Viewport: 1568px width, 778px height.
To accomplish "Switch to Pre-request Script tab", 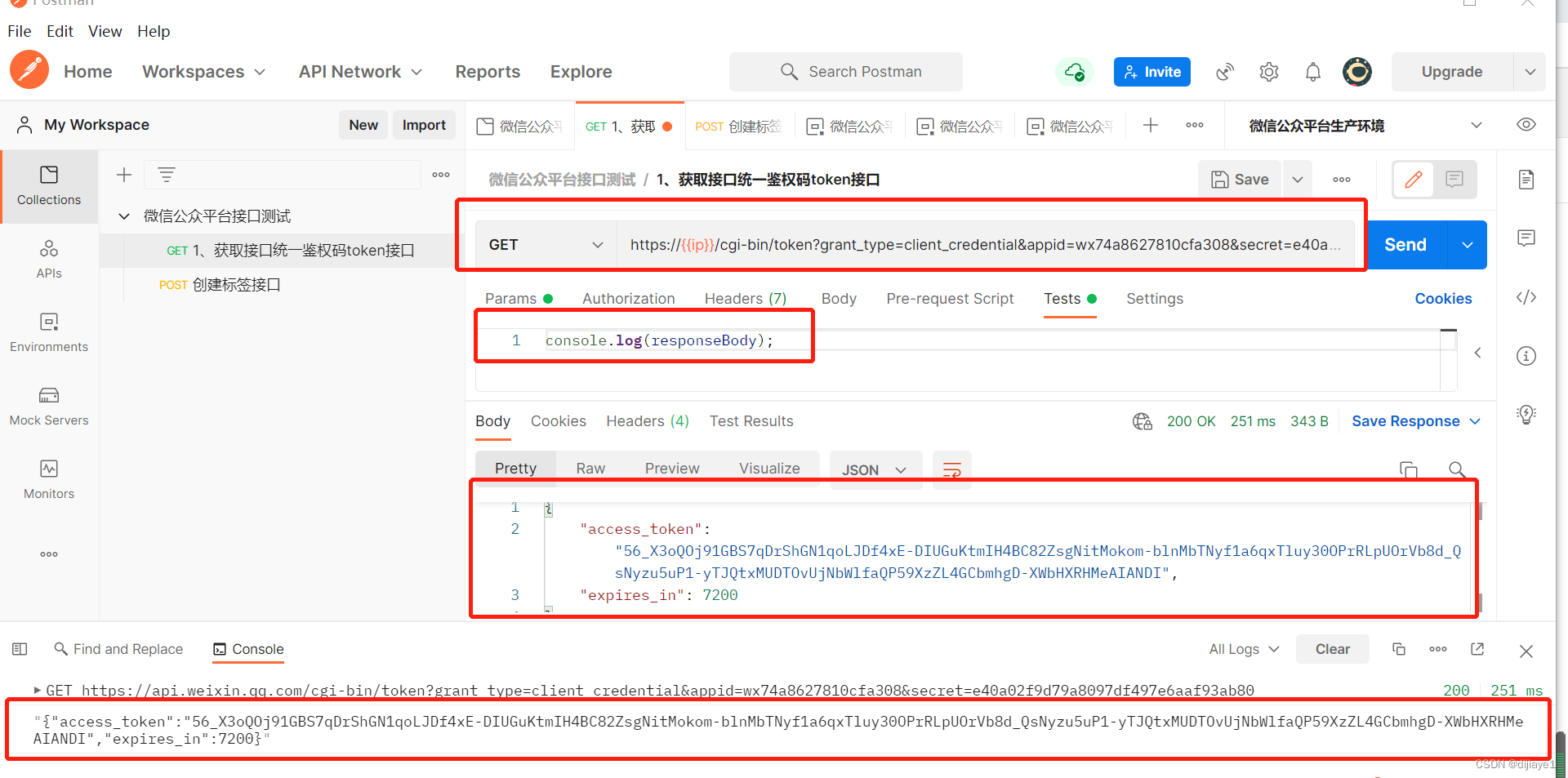I will point(950,299).
